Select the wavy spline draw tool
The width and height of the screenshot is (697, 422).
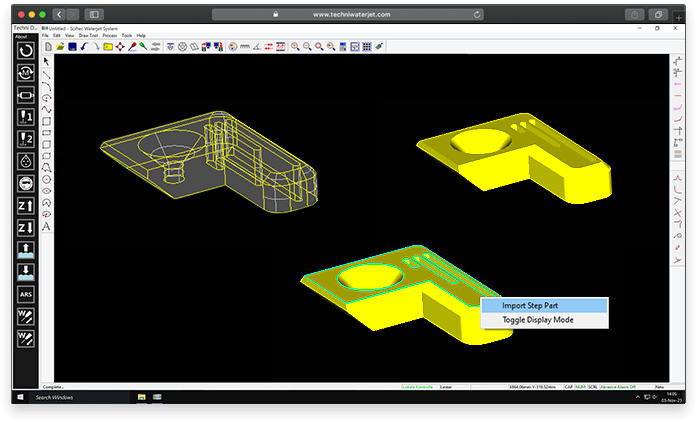[x=46, y=109]
